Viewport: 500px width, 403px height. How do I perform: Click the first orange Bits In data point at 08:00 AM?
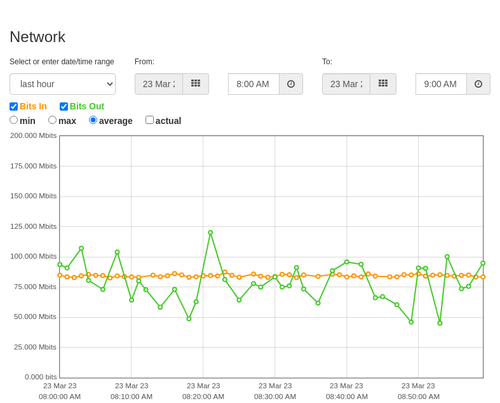[60, 275]
